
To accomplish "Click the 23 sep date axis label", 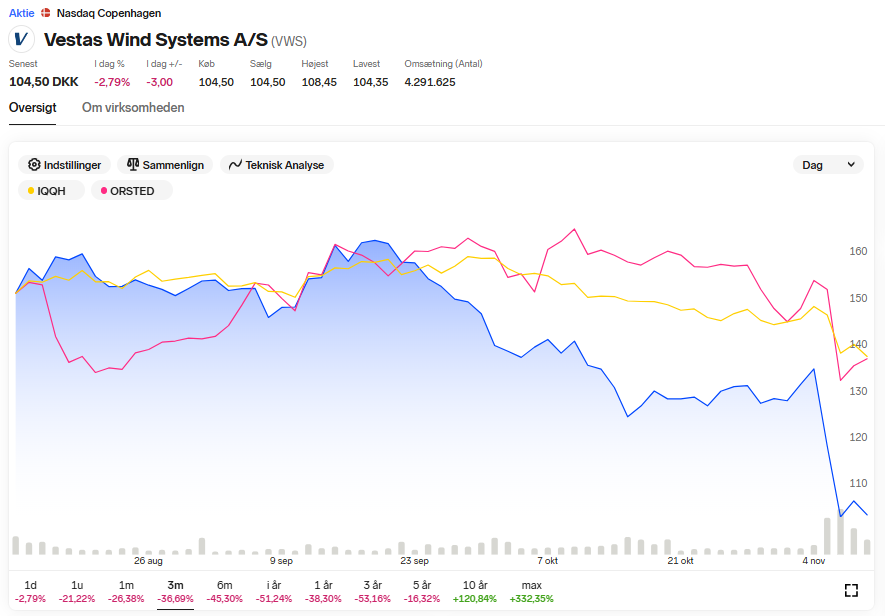I will (x=415, y=561).
